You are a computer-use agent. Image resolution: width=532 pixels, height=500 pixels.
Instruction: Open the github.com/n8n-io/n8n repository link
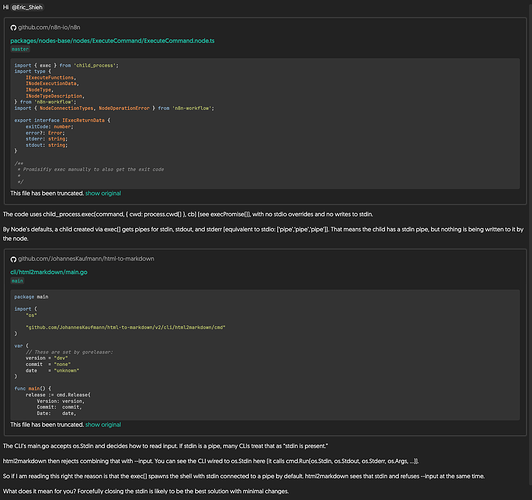[x=49, y=27]
